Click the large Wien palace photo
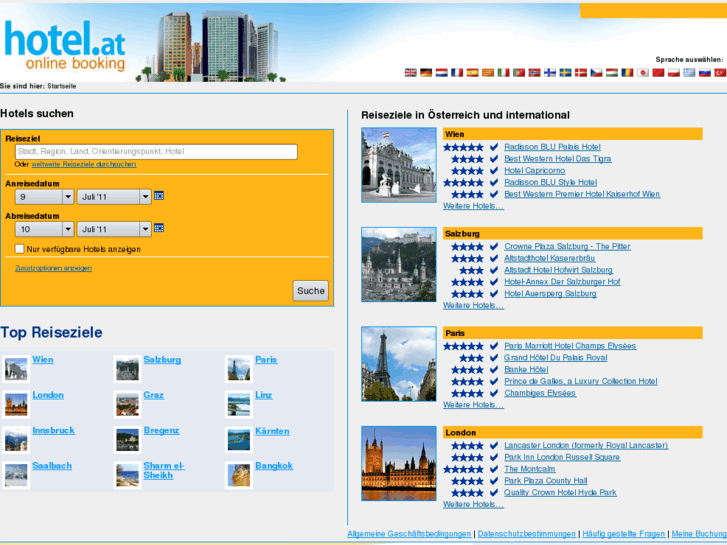The height and width of the screenshot is (545, 727). 399,165
